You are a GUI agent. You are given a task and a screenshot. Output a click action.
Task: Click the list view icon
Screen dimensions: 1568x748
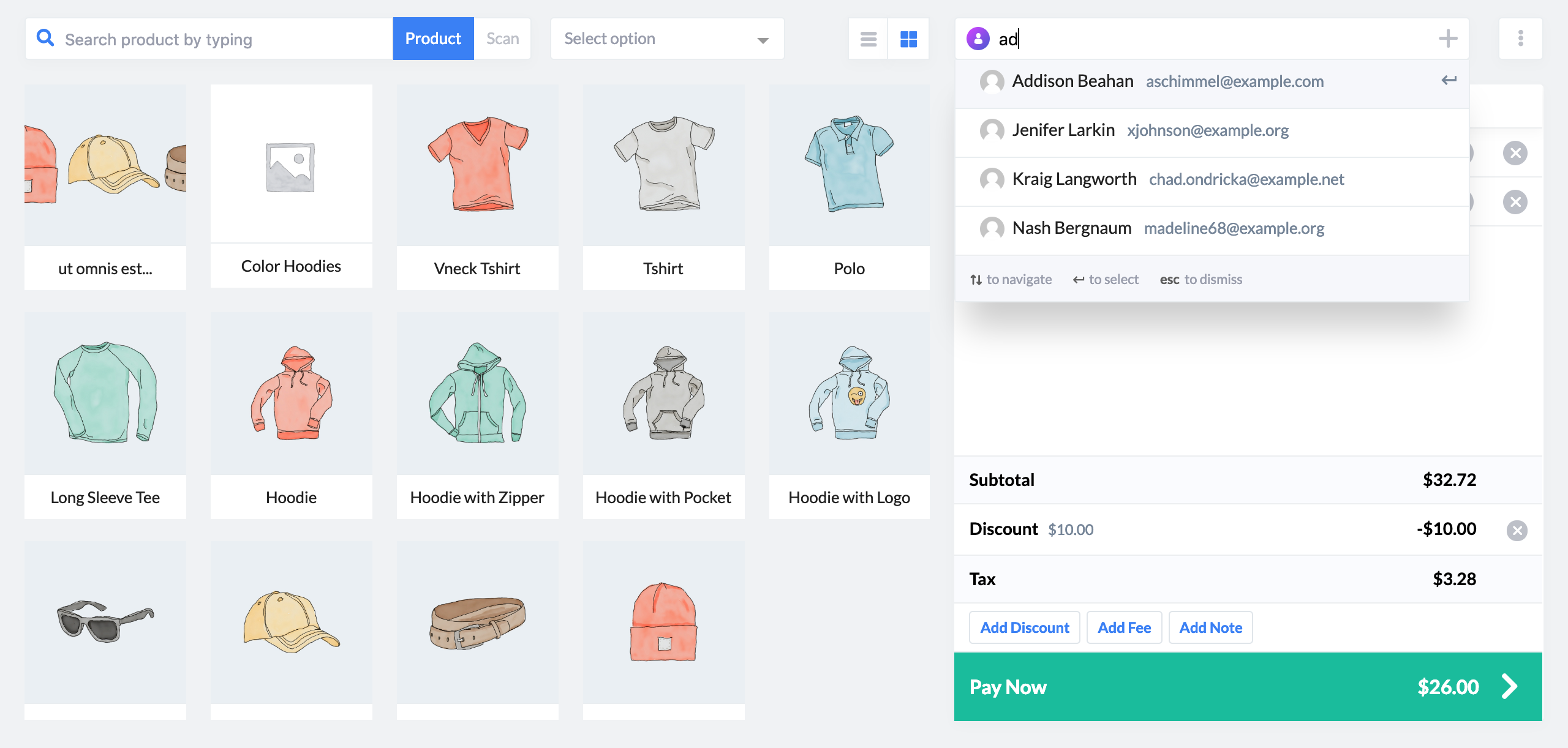868,39
